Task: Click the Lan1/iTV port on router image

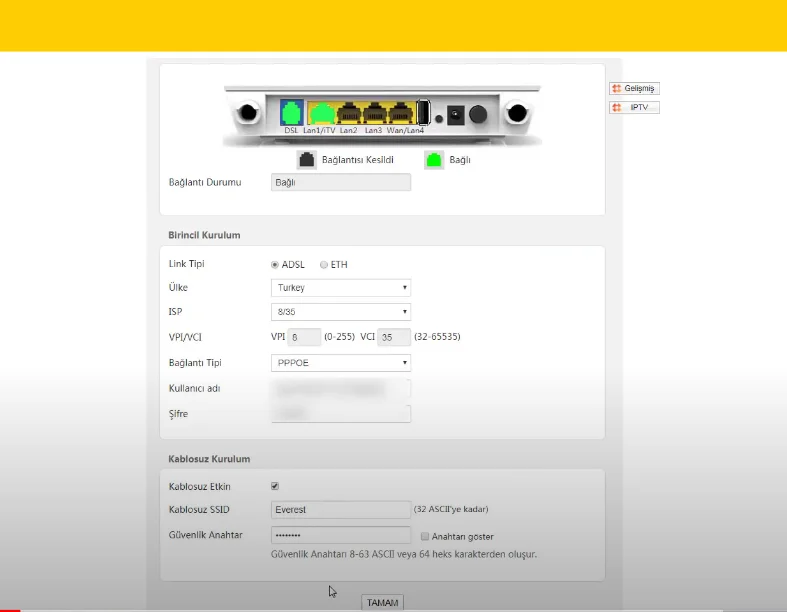Action: (x=320, y=113)
